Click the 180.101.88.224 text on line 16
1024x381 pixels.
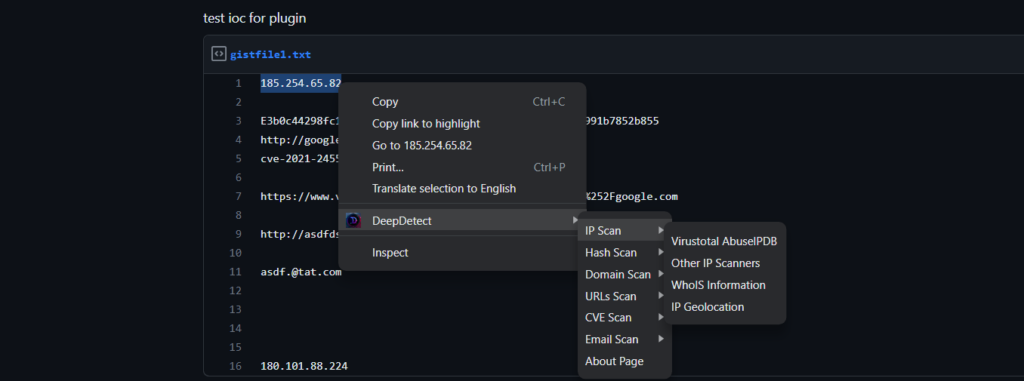[x=304, y=366]
